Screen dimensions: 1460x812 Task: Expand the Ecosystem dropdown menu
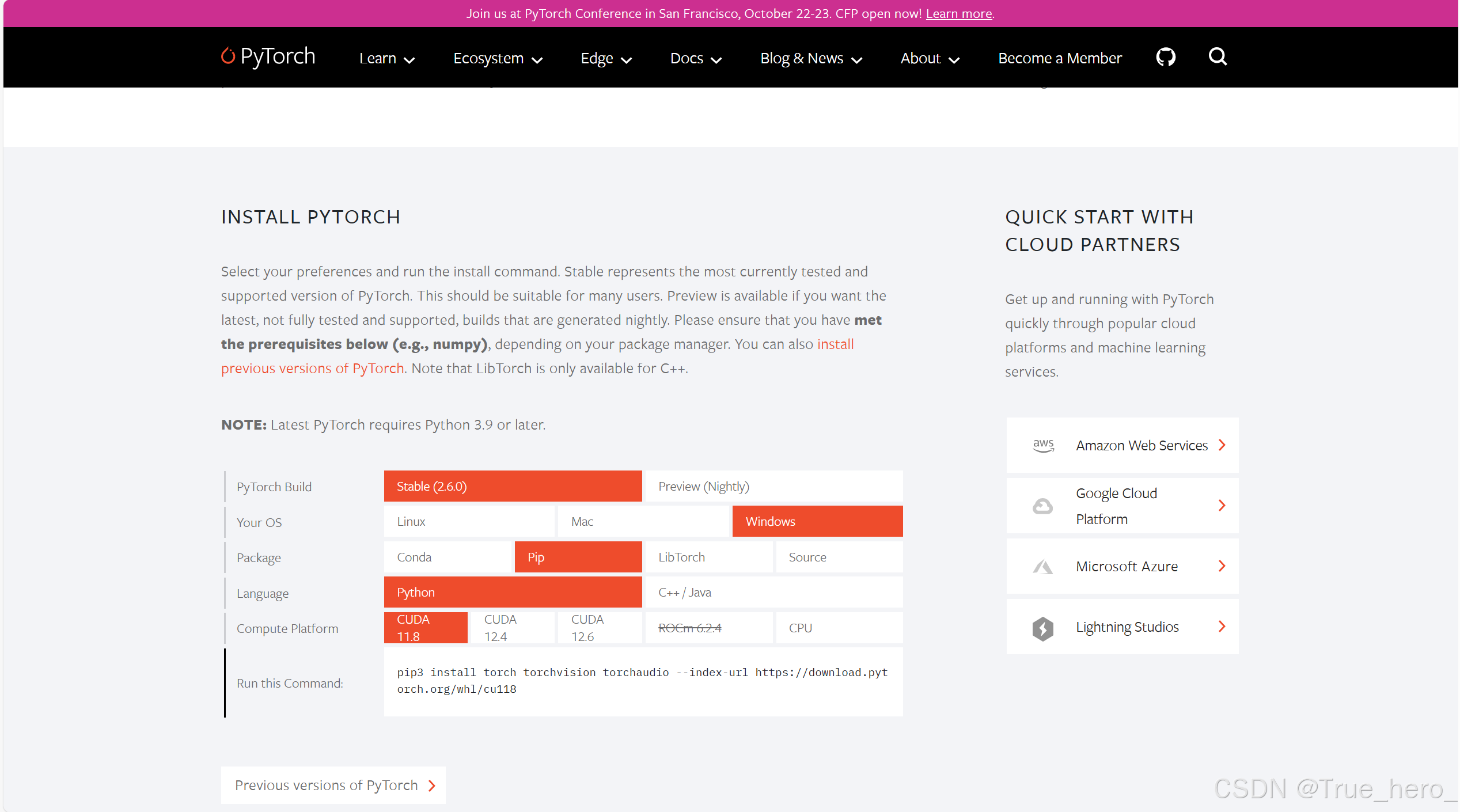(x=498, y=59)
